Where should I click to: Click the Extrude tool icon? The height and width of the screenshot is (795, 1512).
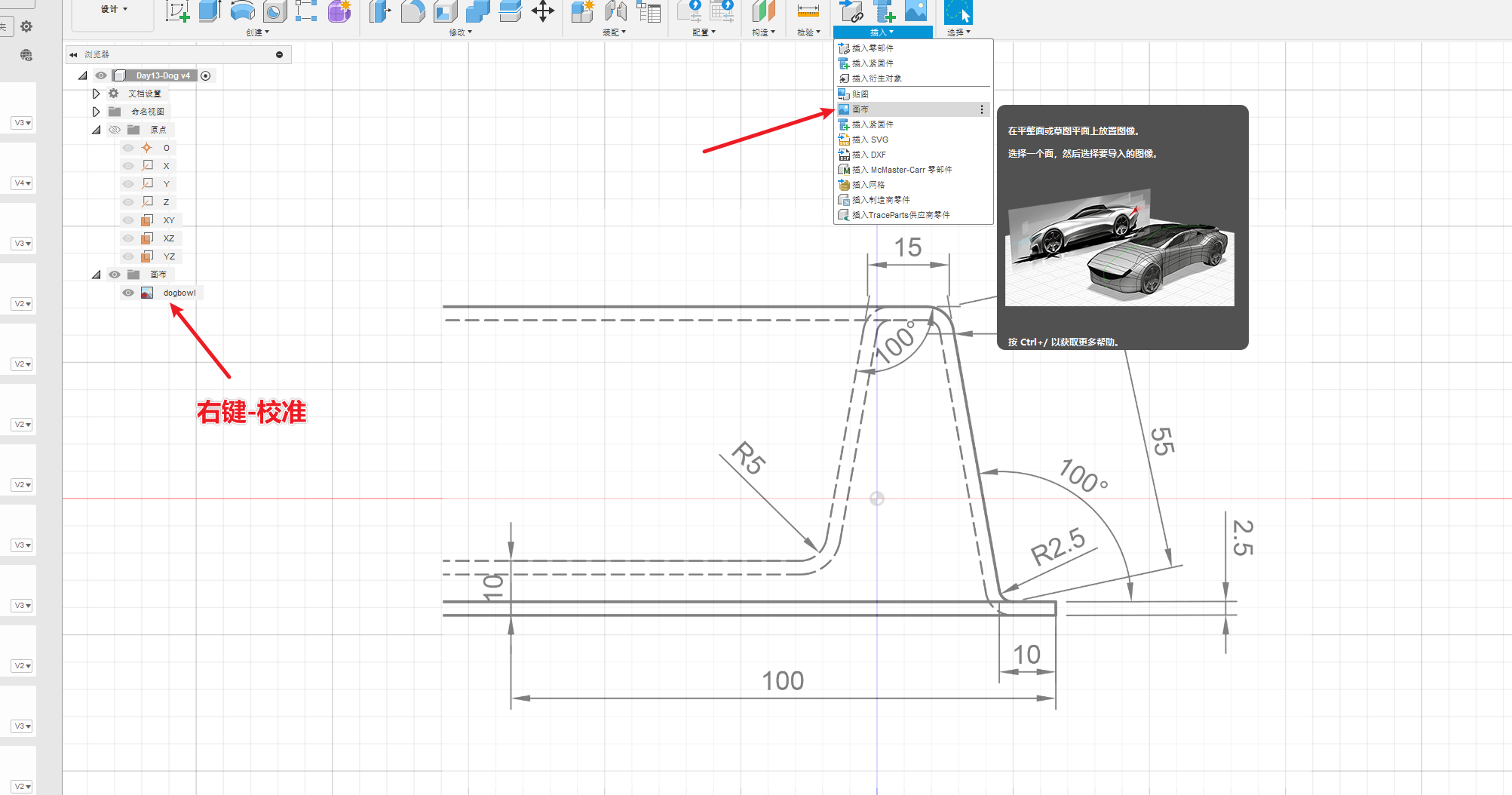tap(210, 11)
